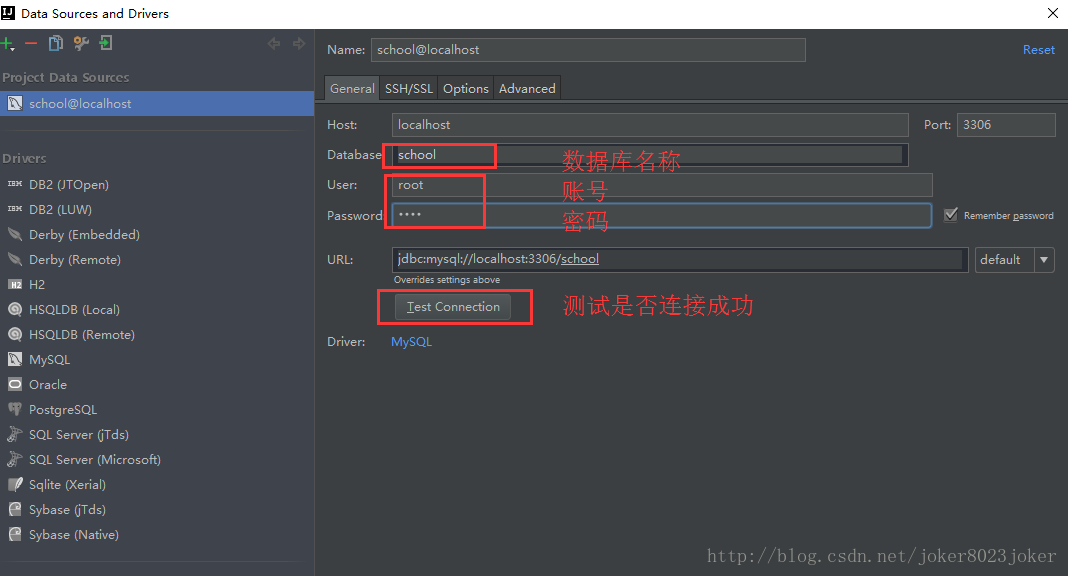
Task: Open the Options tab
Action: click(x=466, y=89)
